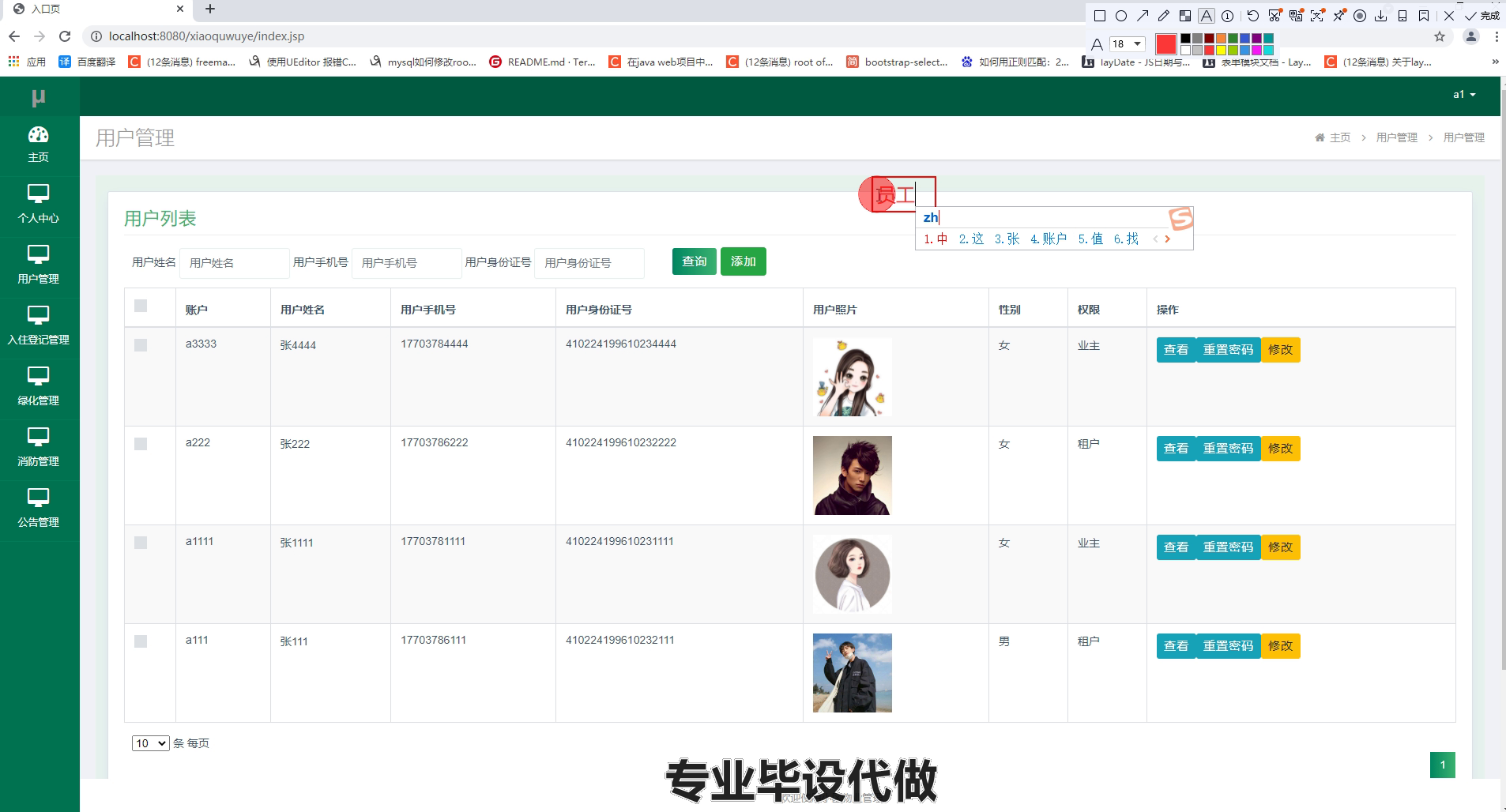Open 个人中心 in the sidebar
Image resolution: width=1506 pixels, height=812 pixels.
click(39, 205)
